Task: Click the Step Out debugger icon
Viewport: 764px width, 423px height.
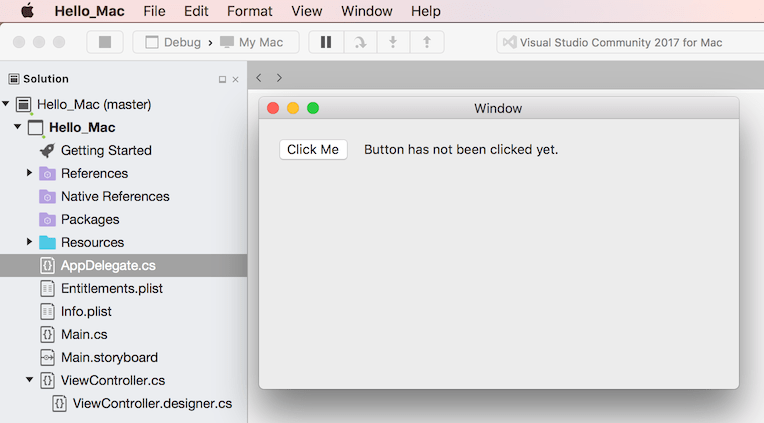Action: (x=427, y=42)
